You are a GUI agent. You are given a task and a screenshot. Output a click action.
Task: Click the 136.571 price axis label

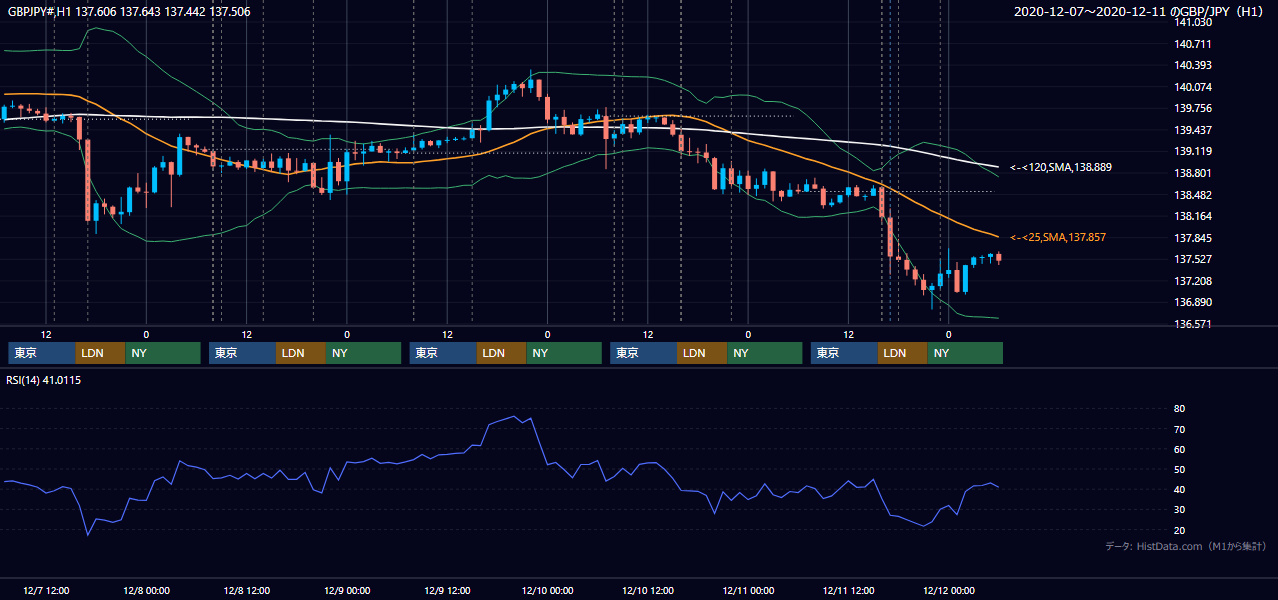click(1193, 324)
